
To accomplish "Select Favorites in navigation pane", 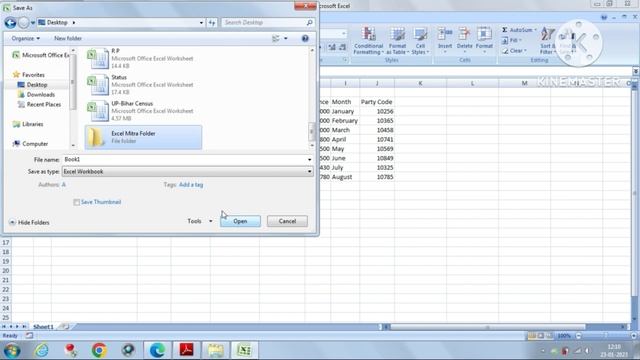I will (x=29, y=75).
